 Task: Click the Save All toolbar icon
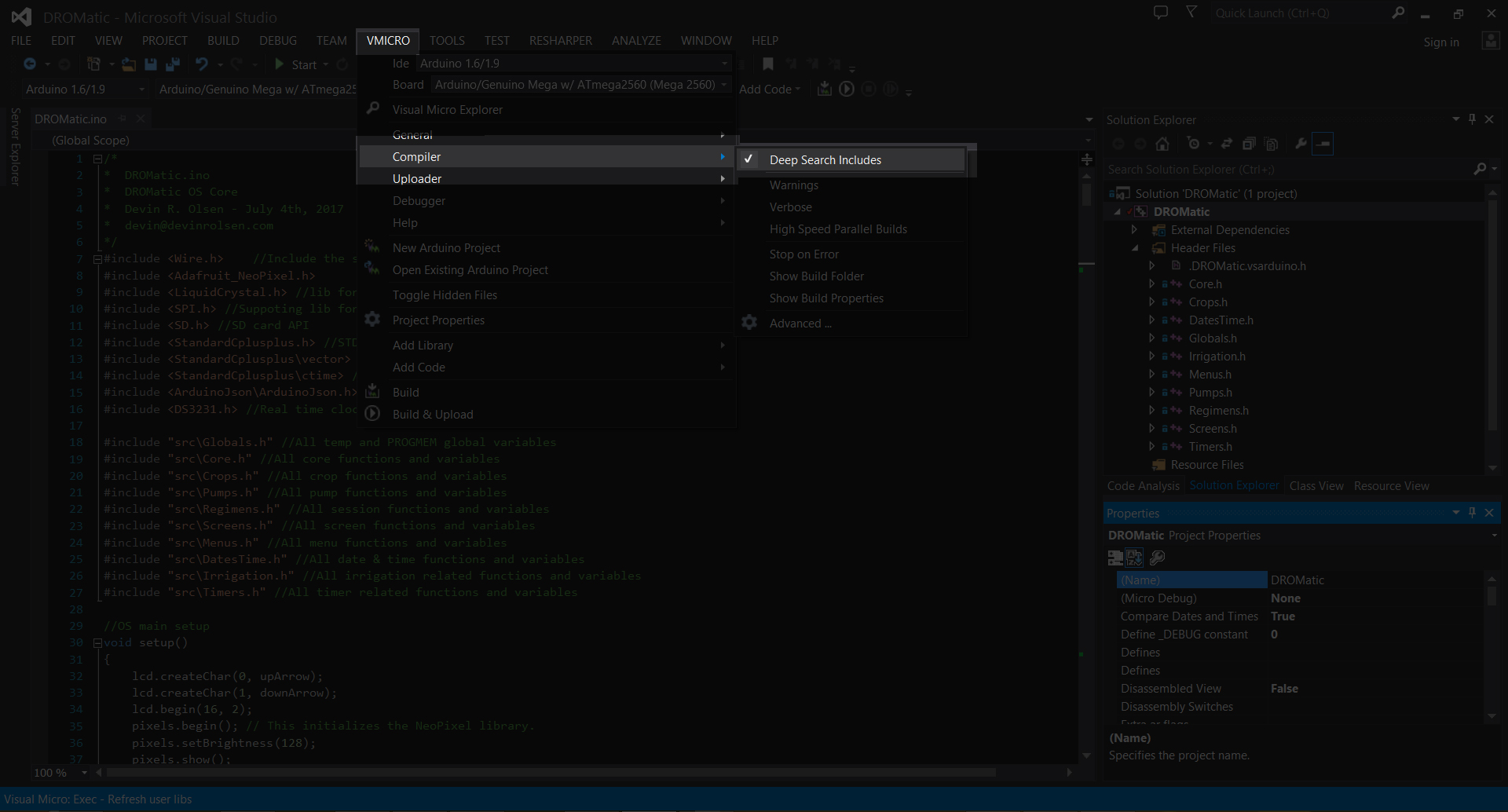click(173, 64)
